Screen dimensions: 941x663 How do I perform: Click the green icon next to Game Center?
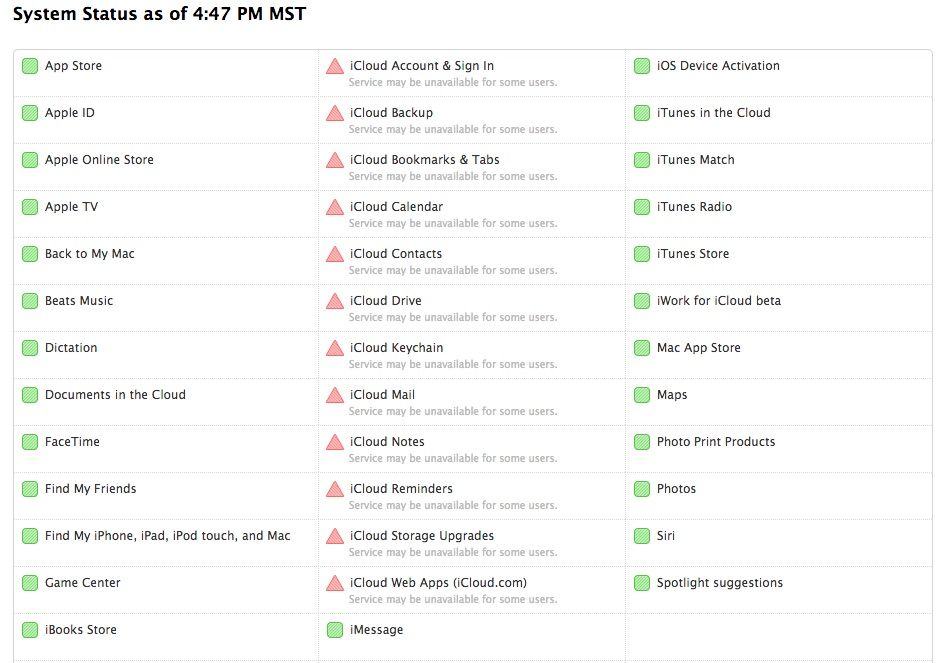(30, 583)
